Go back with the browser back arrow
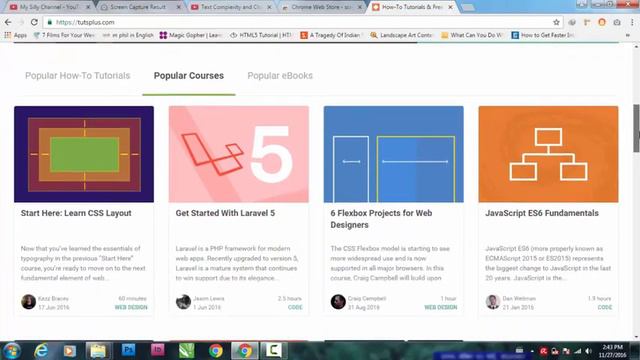The height and width of the screenshot is (360, 640). click(x=8, y=22)
